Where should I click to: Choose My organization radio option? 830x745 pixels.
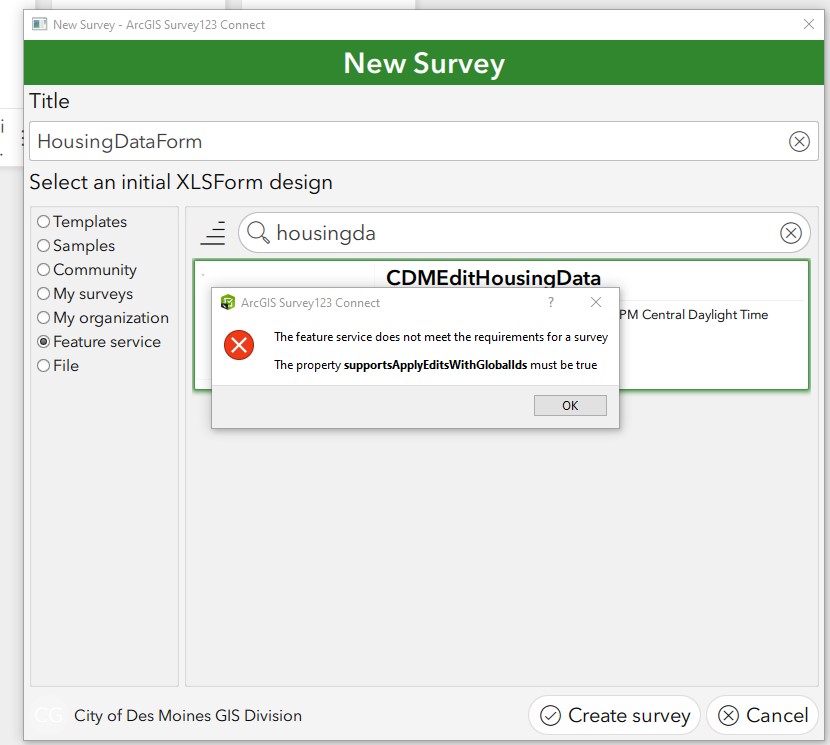pyautogui.click(x=43, y=318)
